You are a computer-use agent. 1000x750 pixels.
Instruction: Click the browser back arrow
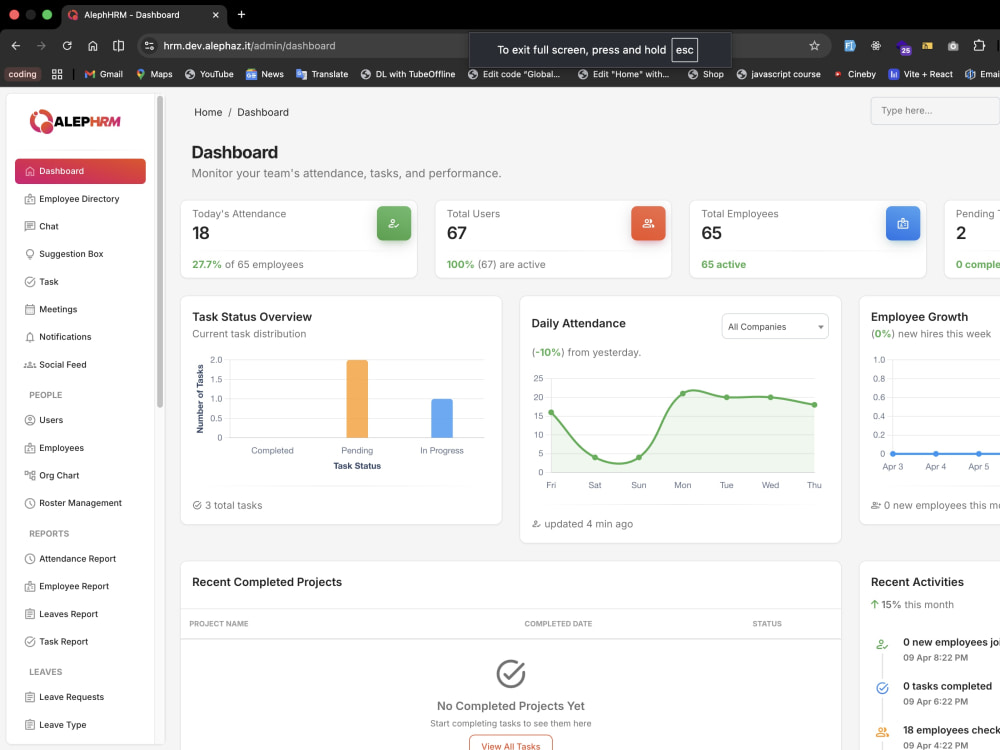(16, 46)
